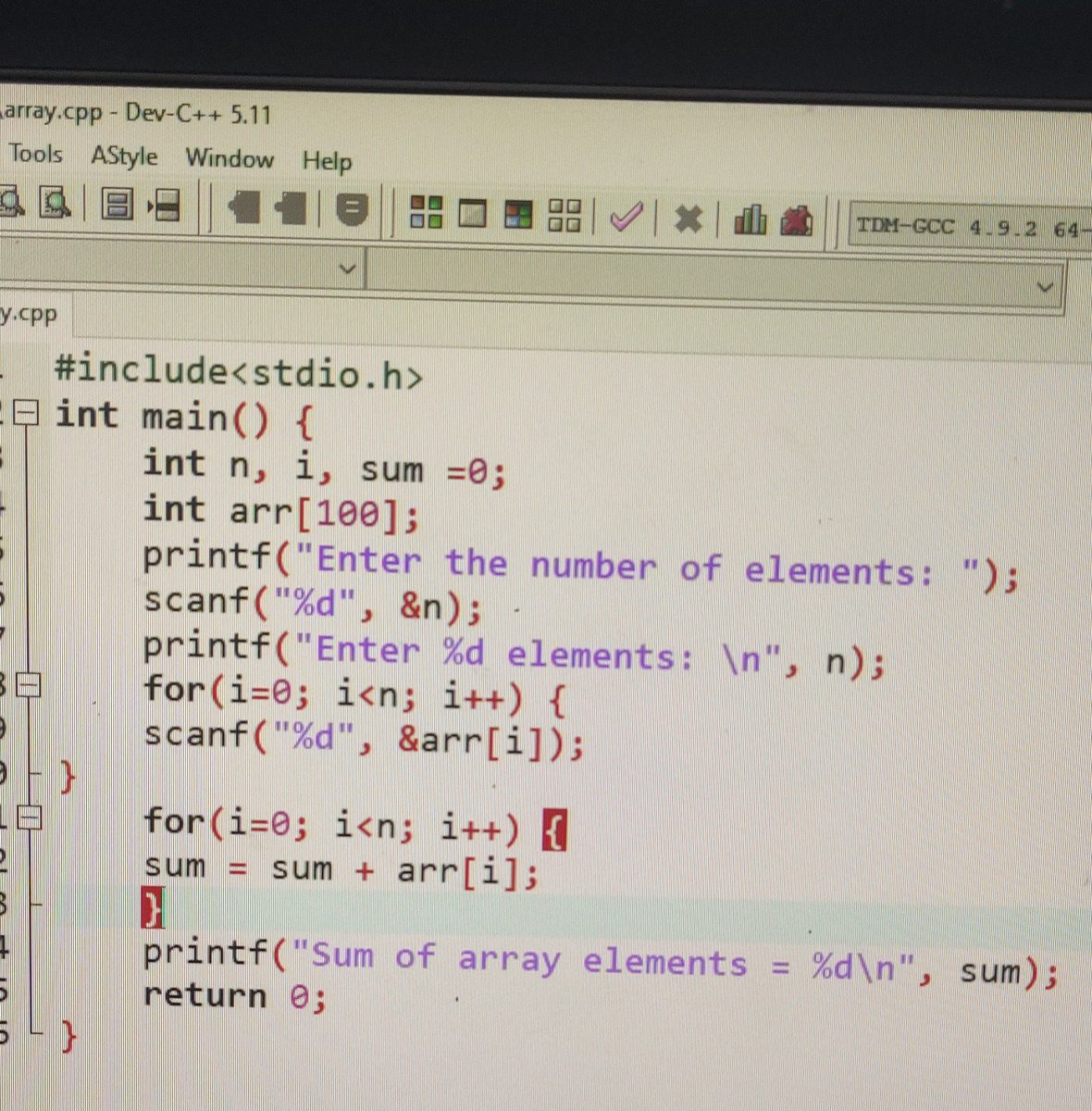This screenshot has width=1092, height=1111.
Task: Click the Profile Analysis chart icon
Action: pyautogui.click(x=750, y=220)
